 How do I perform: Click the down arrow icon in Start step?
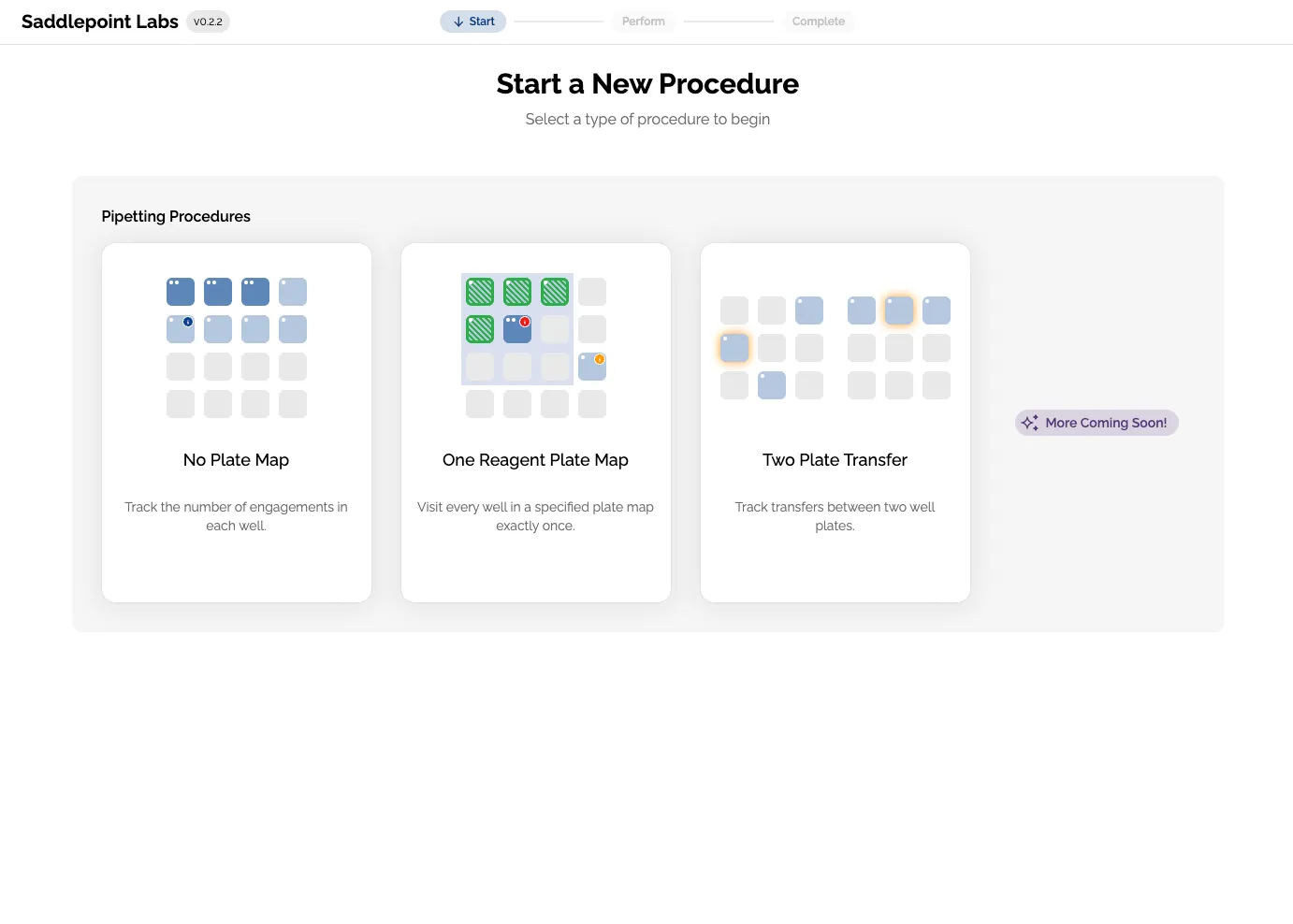[458, 22]
